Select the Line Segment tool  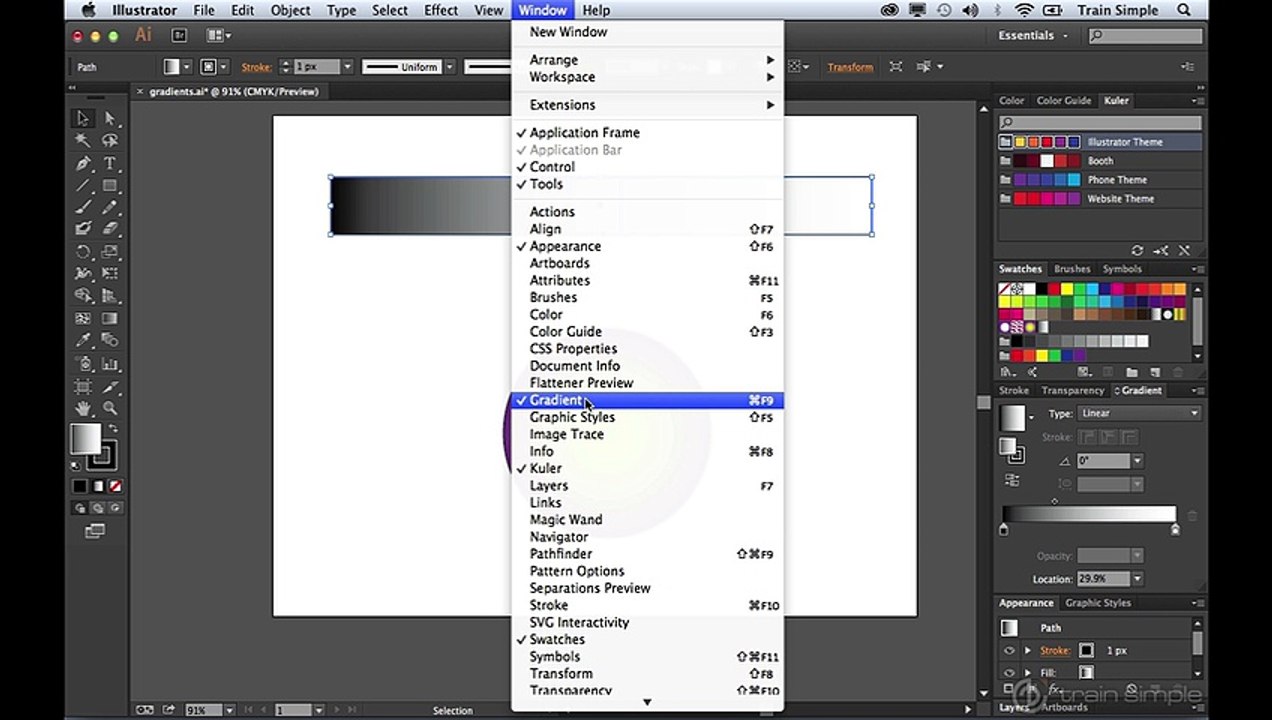click(84, 186)
